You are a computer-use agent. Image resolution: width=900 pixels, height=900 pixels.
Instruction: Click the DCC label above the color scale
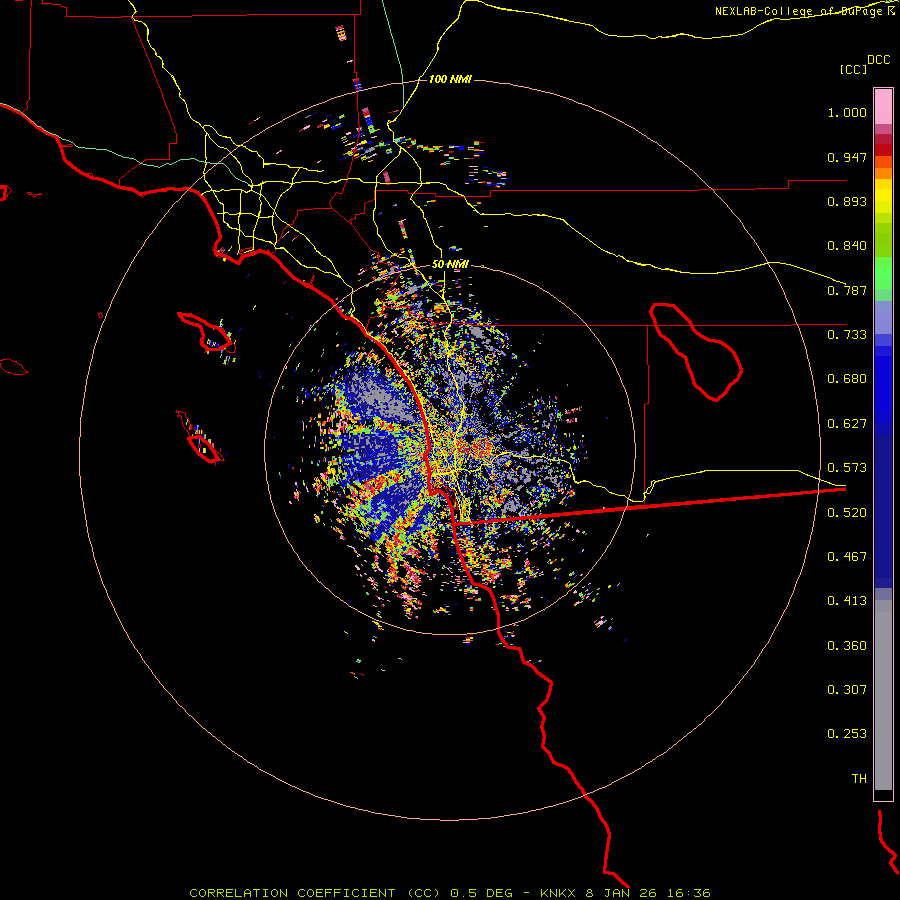(x=878, y=60)
